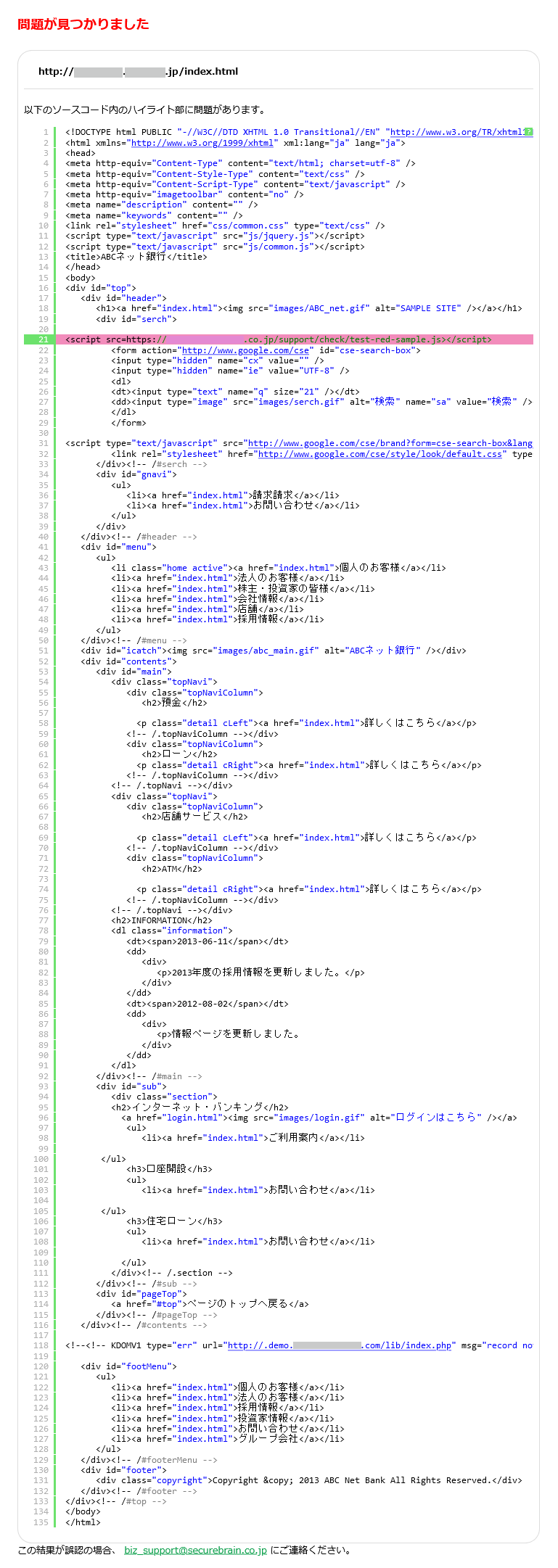
Task: Click the 2013年度の採用情報を更新しました line
Action: 260,973
